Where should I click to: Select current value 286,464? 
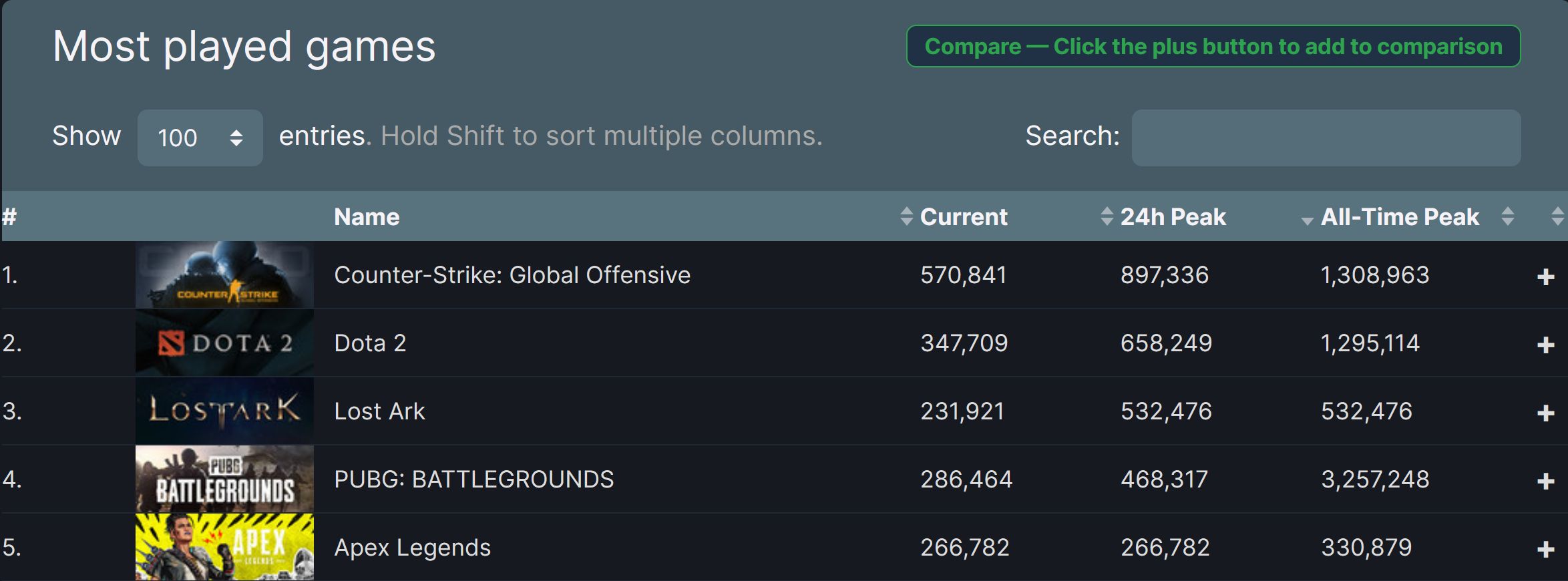(x=966, y=479)
